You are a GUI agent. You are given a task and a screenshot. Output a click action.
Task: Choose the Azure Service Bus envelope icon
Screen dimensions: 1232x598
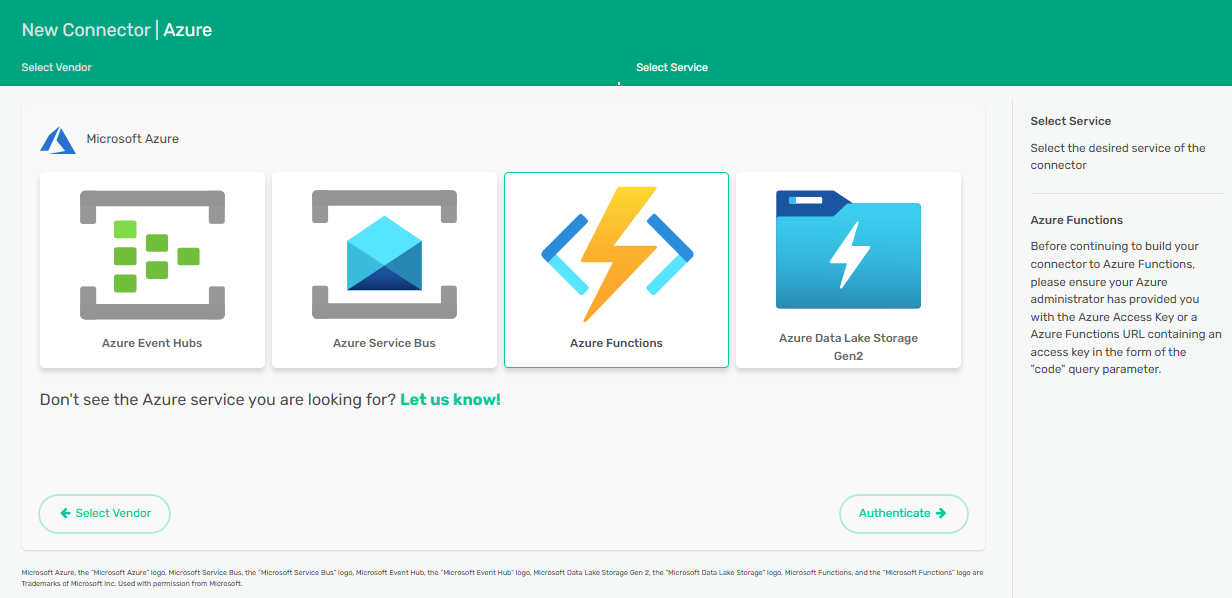pos(384,255)
